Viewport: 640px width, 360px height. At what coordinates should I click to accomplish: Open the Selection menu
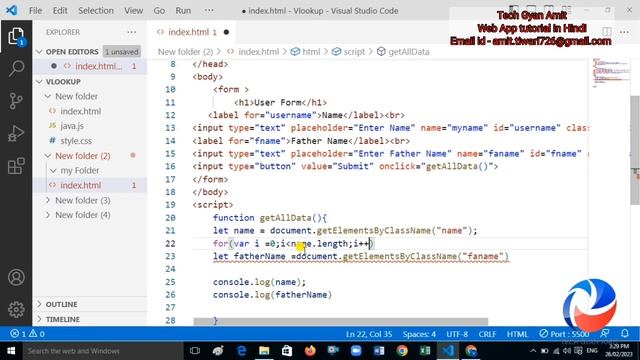tap(96, 11)
